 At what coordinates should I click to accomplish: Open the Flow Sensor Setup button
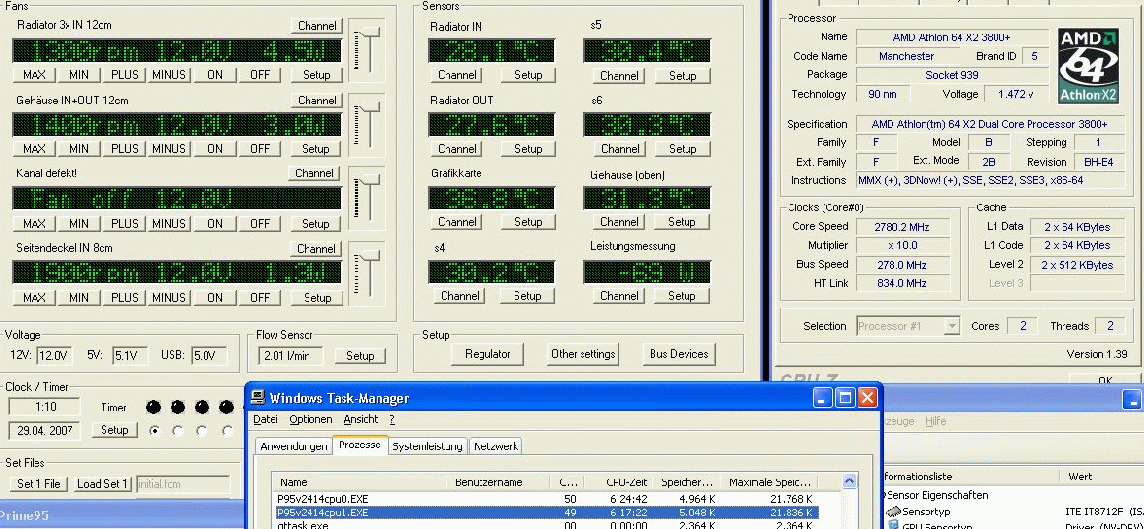(x=360, y=356)
